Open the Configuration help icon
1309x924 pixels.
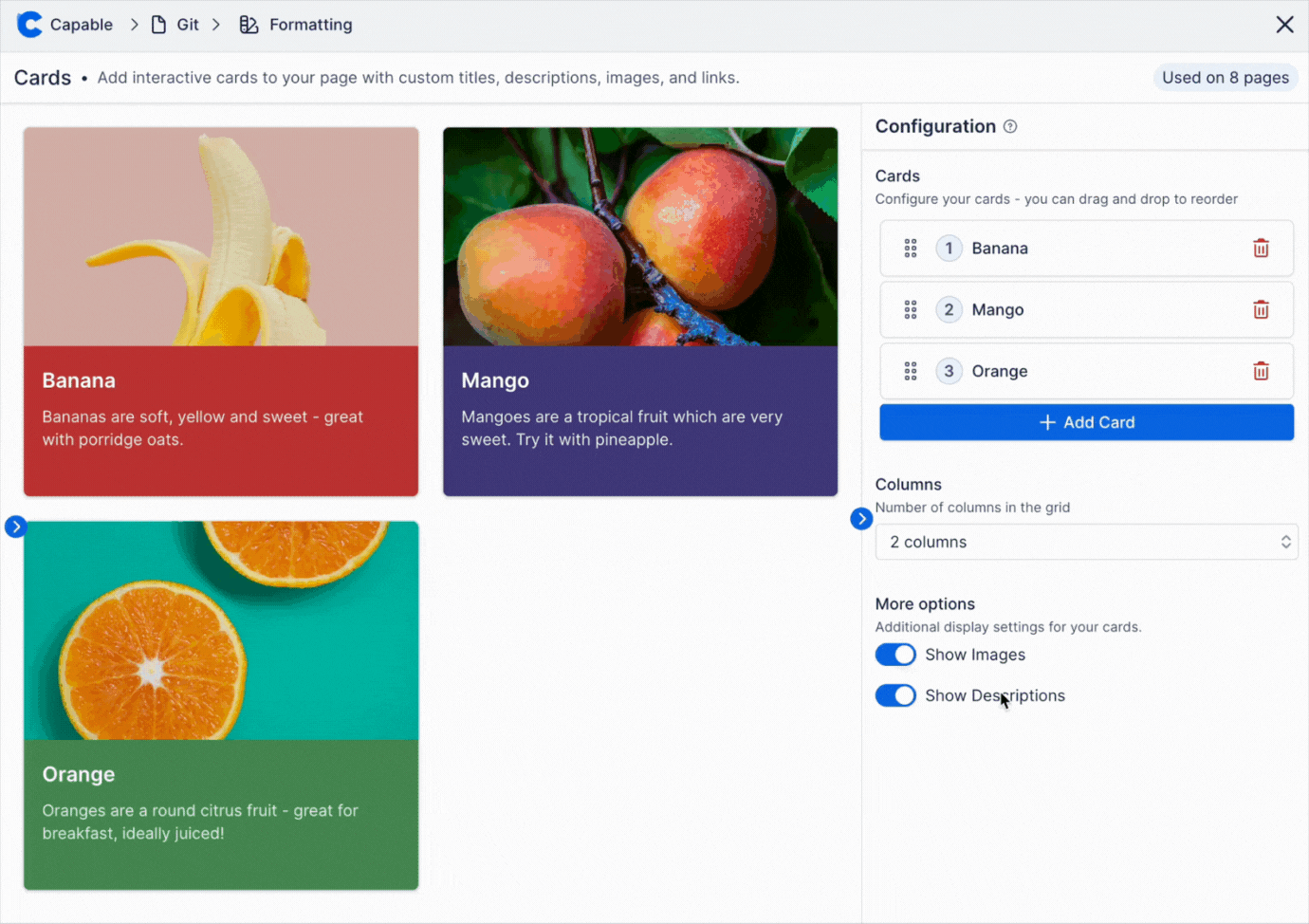coord(1010,127)
